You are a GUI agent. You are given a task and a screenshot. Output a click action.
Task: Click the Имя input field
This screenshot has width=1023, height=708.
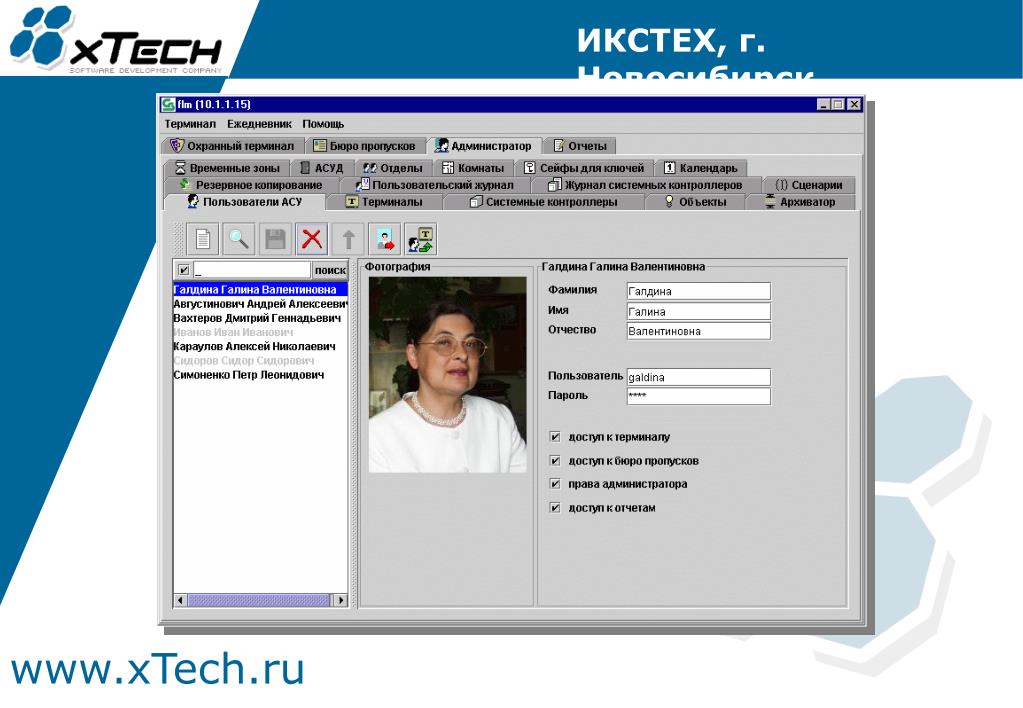tap(699, 311)
